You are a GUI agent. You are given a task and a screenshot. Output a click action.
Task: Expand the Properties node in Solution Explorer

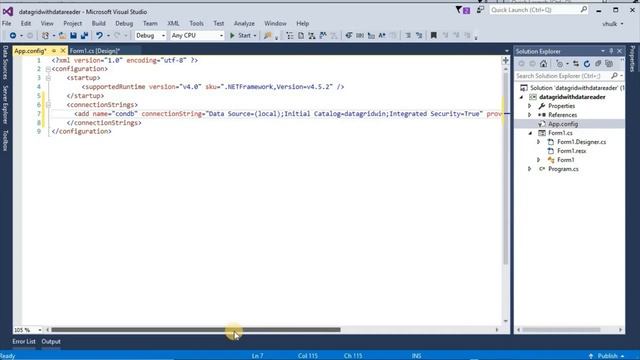pyautogui.click(x=530, y=106)
